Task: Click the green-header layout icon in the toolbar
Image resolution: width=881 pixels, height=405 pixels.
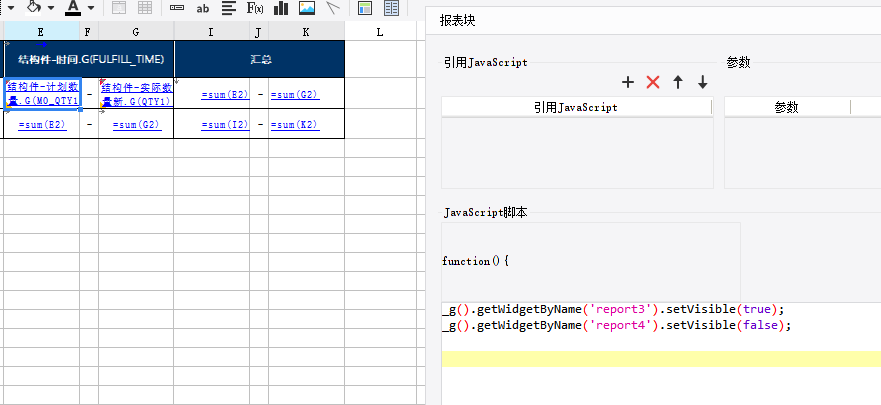Action: tap(365, 8)
